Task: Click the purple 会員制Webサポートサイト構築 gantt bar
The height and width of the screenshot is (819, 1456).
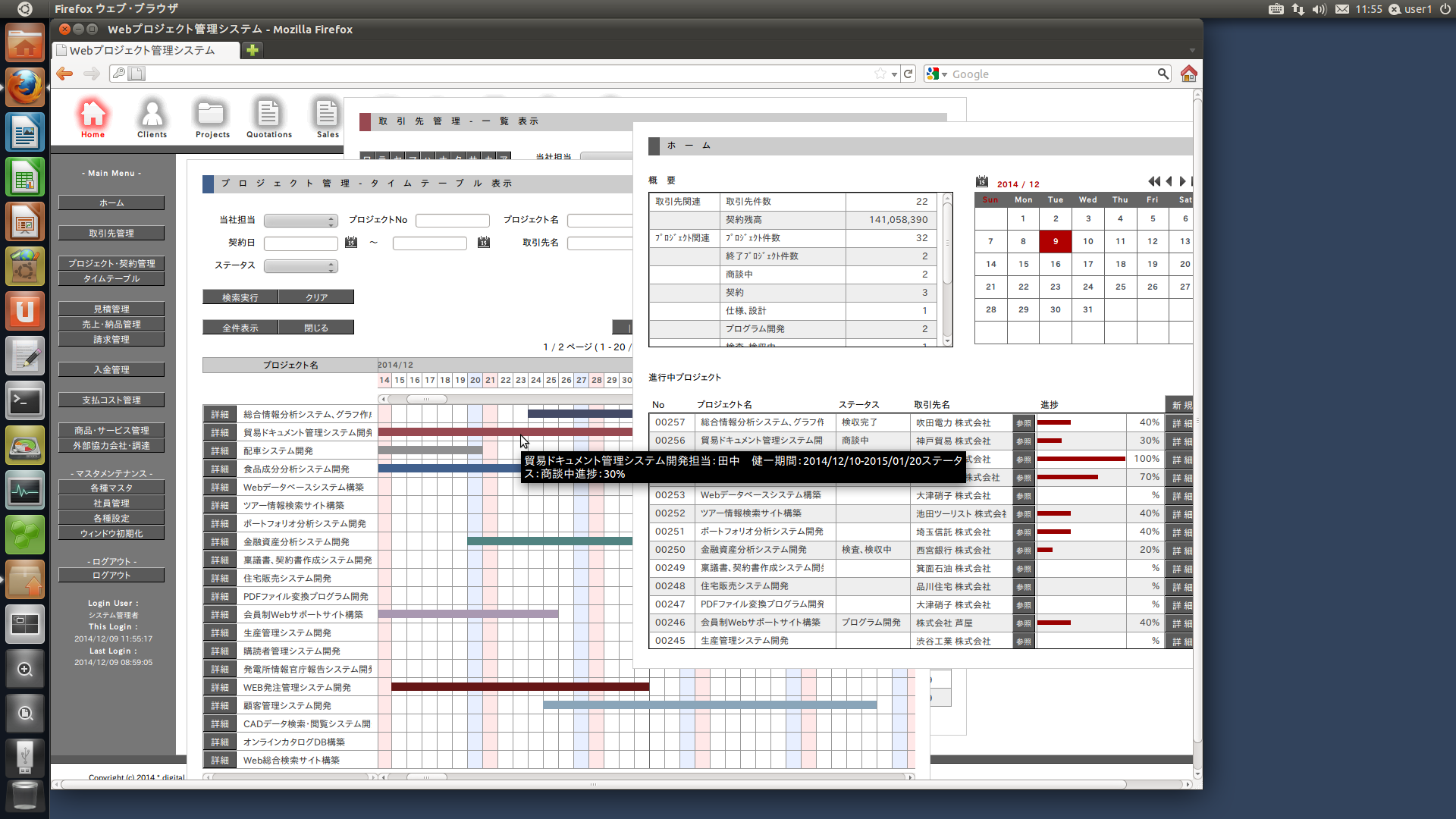Action: point(468,614)
